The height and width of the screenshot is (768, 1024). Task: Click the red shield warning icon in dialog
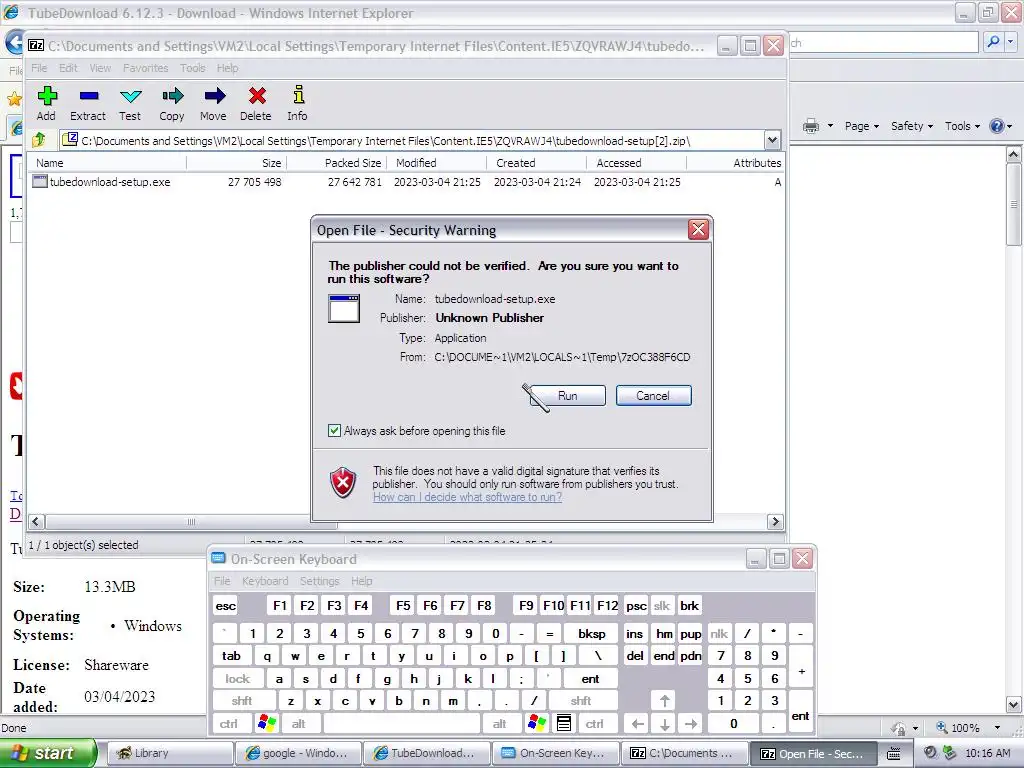coord(343,483)
